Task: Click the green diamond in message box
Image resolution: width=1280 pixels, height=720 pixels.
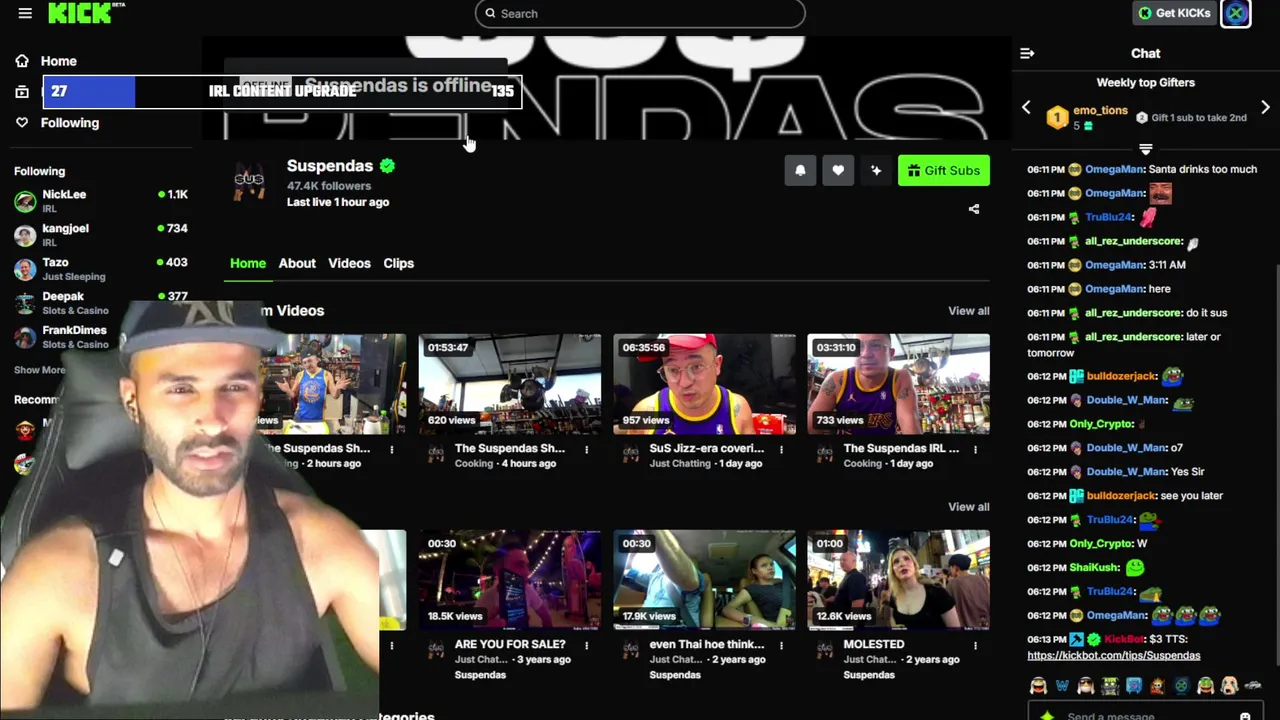Action: 1047,715
